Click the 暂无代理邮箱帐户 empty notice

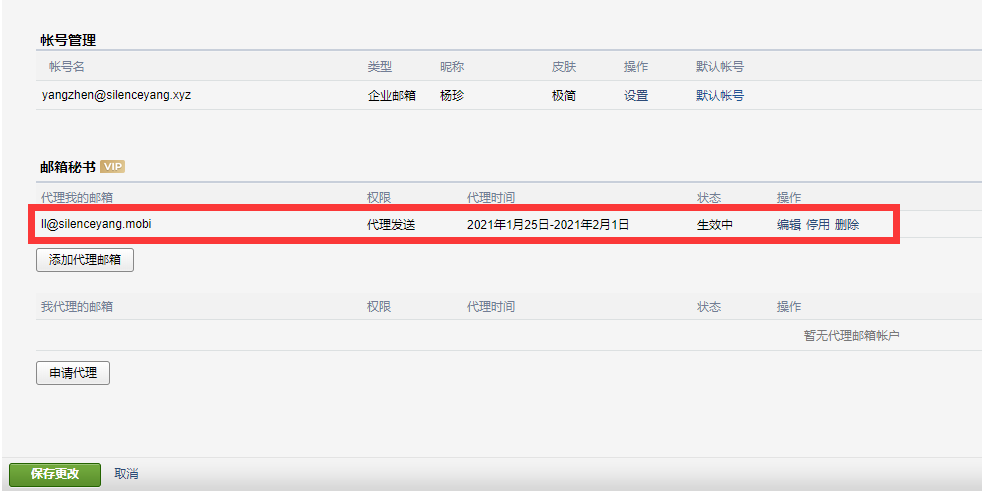click(851, 336)
